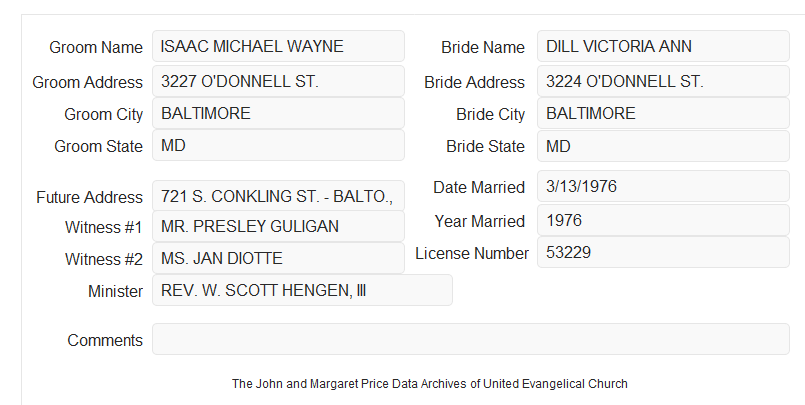The height and width of the screenshot is (405, 805).
Task: Click the Date Married field
Action: coord(663,186)
